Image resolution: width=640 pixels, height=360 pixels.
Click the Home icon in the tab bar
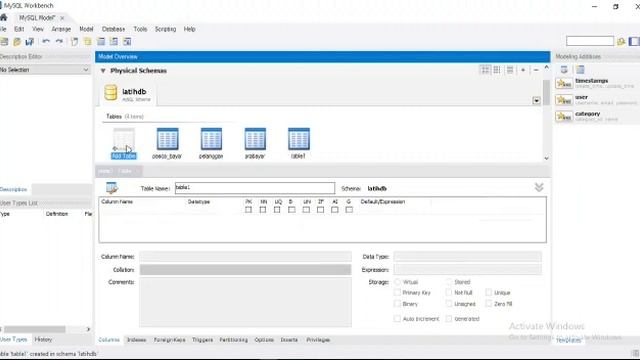[x=4, y=18]
